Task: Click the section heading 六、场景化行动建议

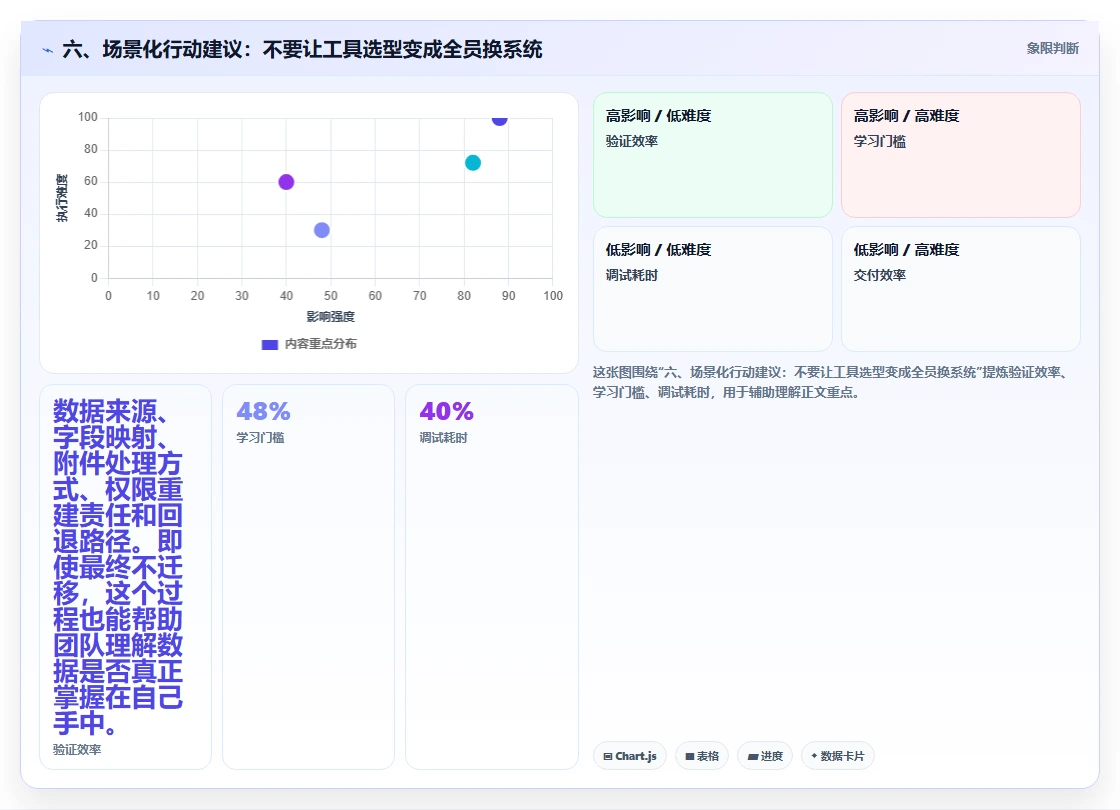Action: coord(302,49)
